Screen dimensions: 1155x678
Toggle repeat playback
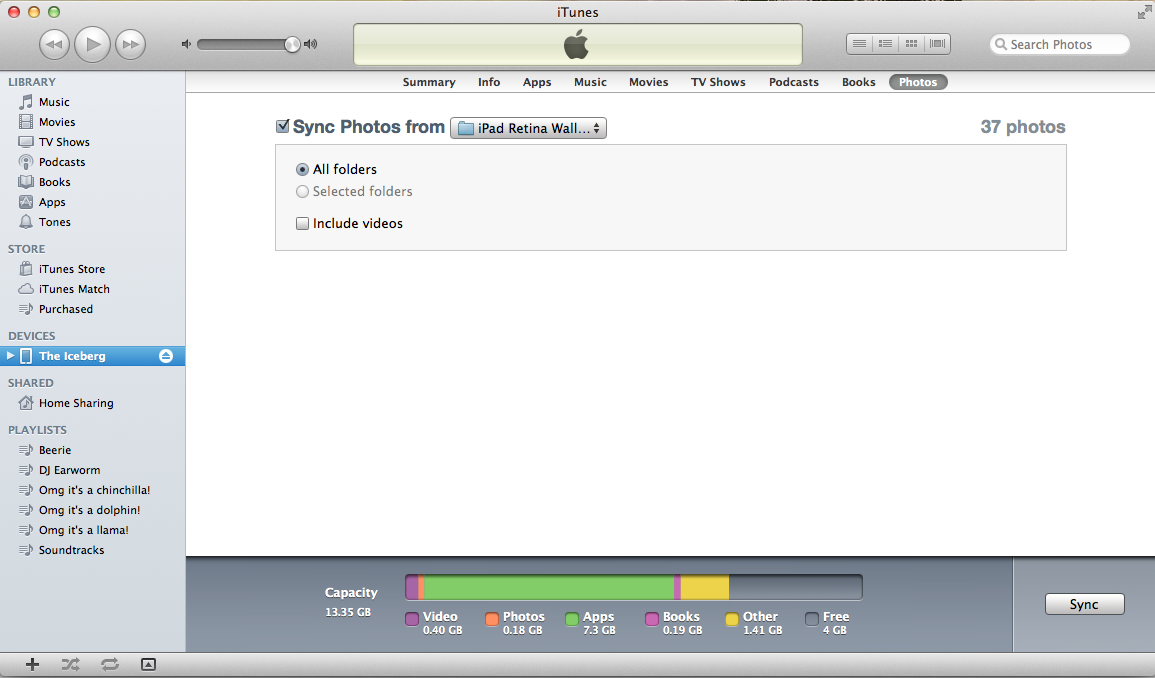pos(110,665)
